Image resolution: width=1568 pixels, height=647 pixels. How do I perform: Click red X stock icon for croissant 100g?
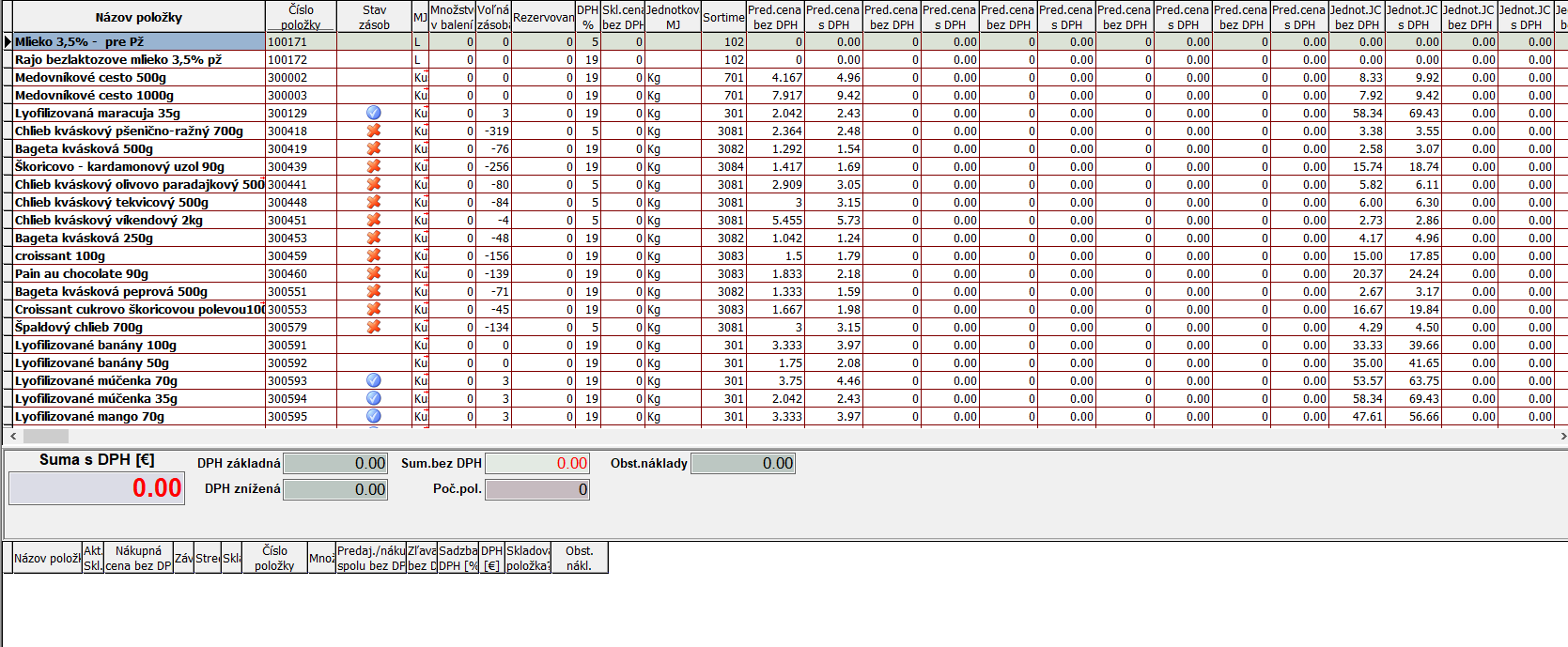point(374,255)
